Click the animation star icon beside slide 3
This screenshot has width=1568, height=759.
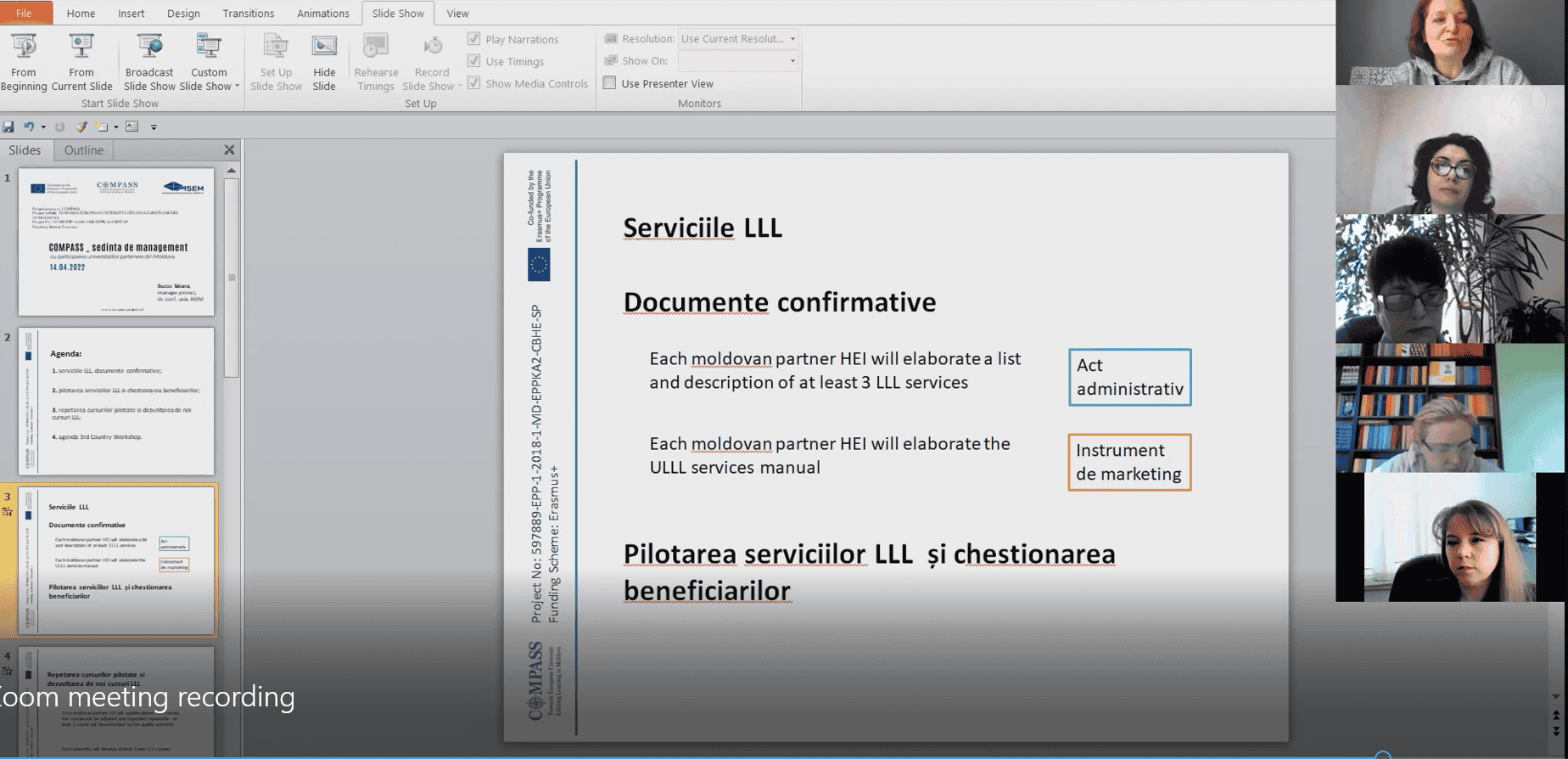coord(8,511)
